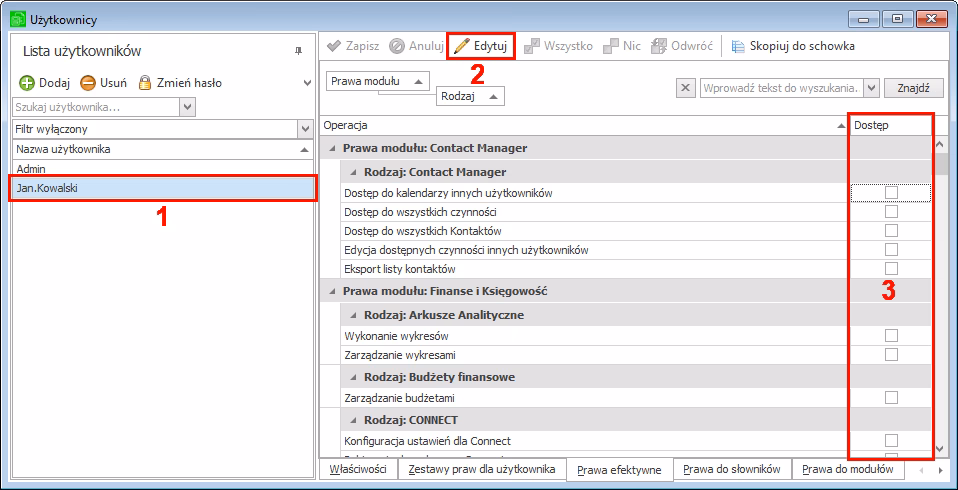This screenshot has height=490, width=958.
Task: Open the Filtr wyłączony dropdown
Action: click(305, 129)
